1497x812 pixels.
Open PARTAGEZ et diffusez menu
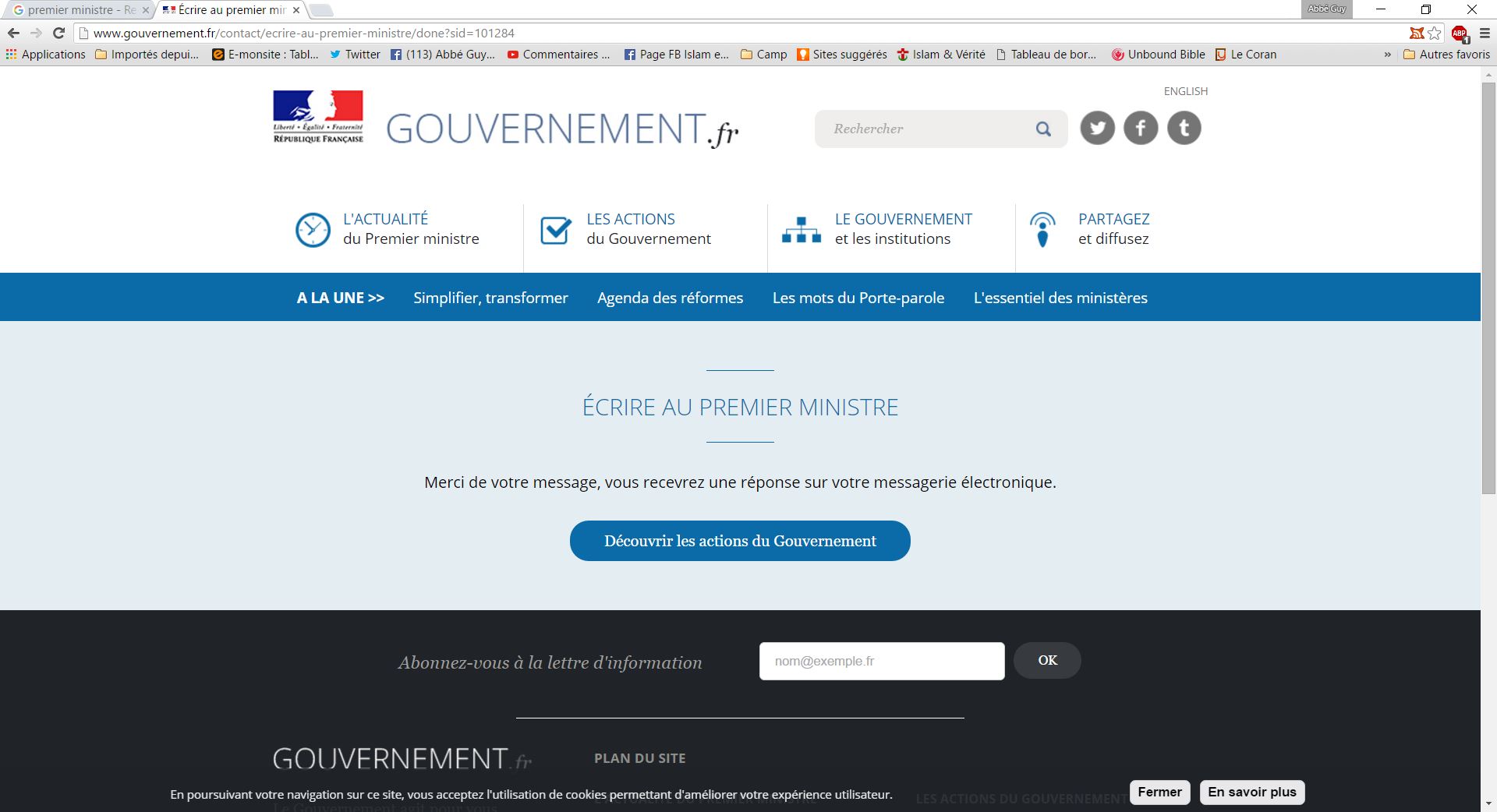(x=1113, y=229)
